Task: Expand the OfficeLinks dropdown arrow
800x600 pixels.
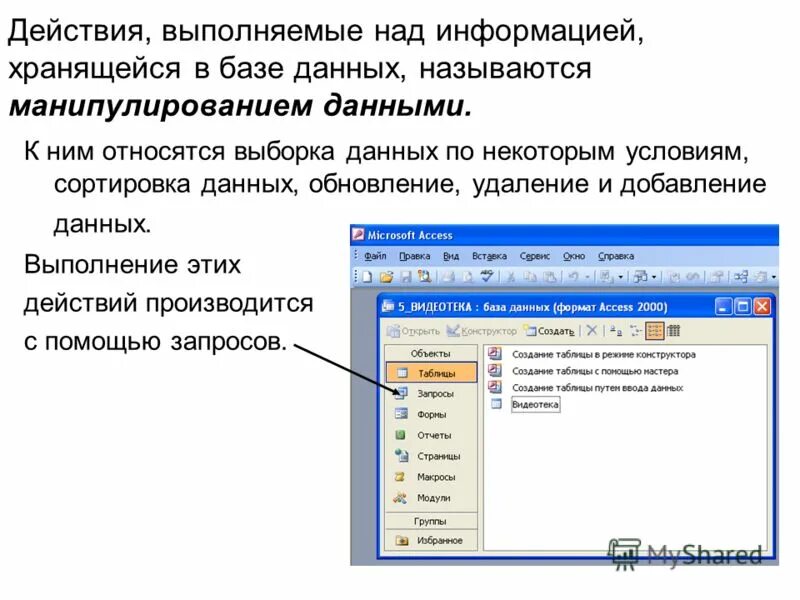Action: coord(620,277)
